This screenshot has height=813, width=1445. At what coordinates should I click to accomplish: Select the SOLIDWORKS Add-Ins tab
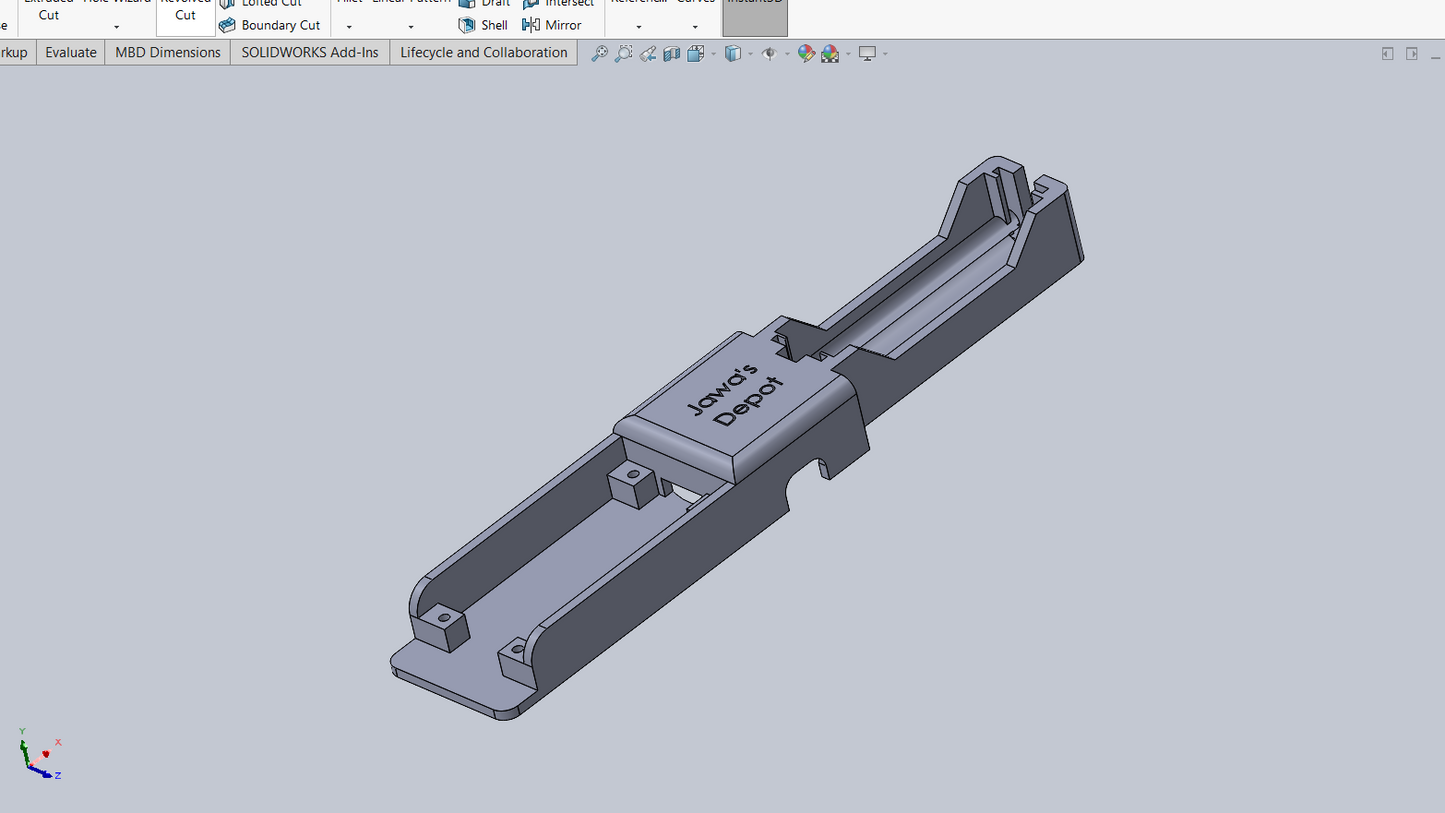pos(309,53)
